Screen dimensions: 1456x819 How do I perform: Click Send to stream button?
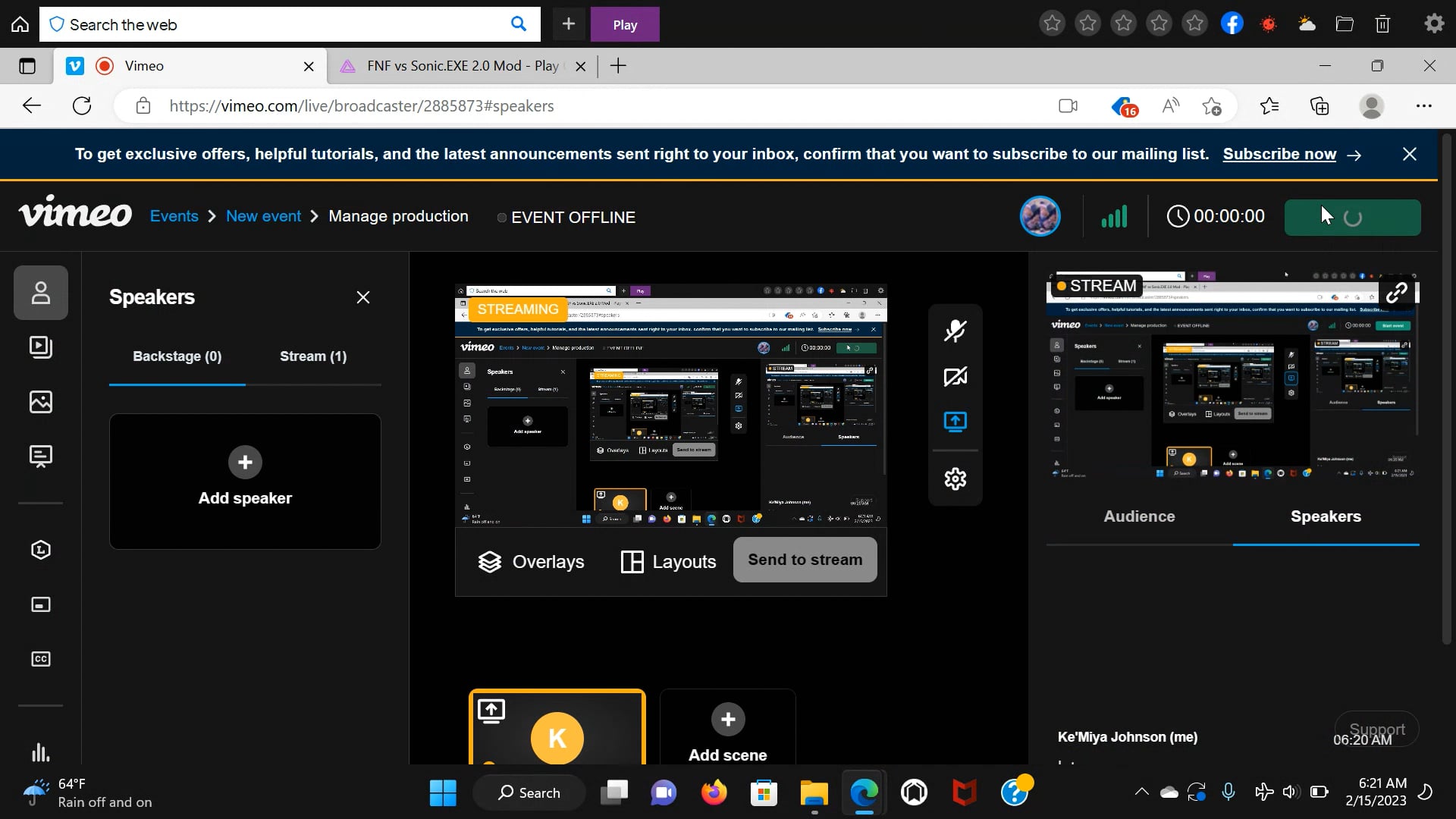pos(805,560)
